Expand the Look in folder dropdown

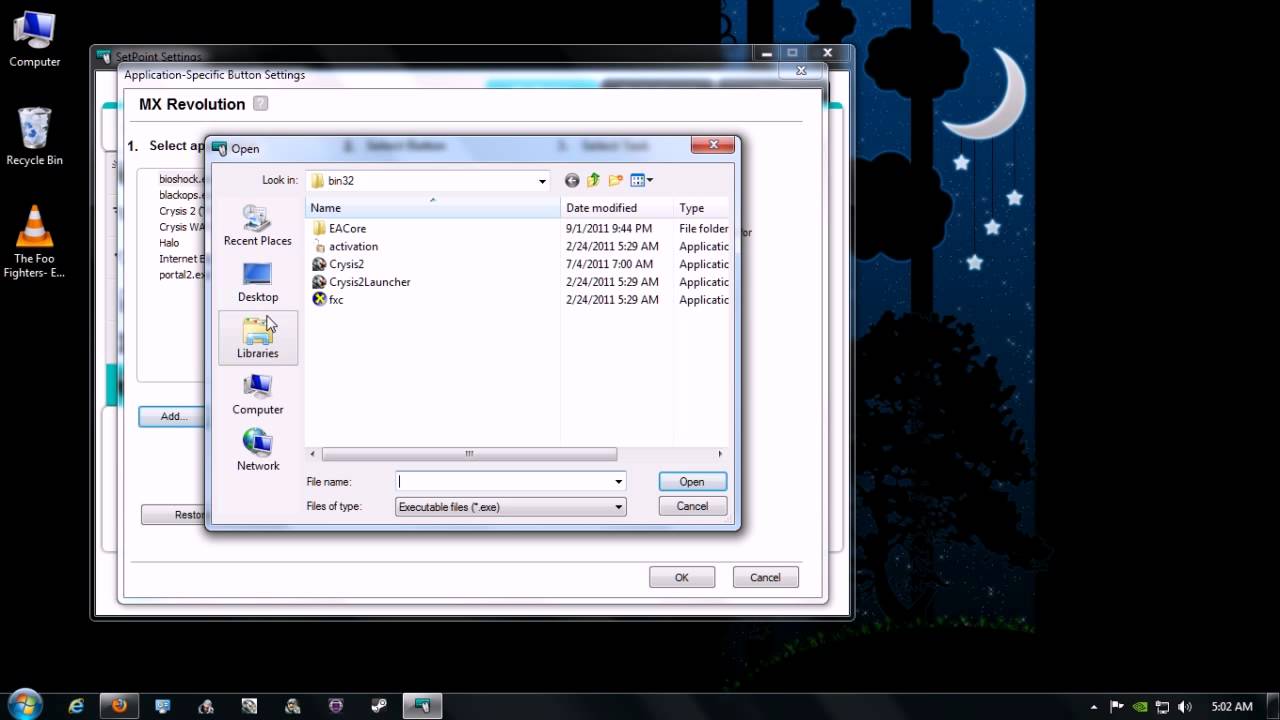click(542, 181)
